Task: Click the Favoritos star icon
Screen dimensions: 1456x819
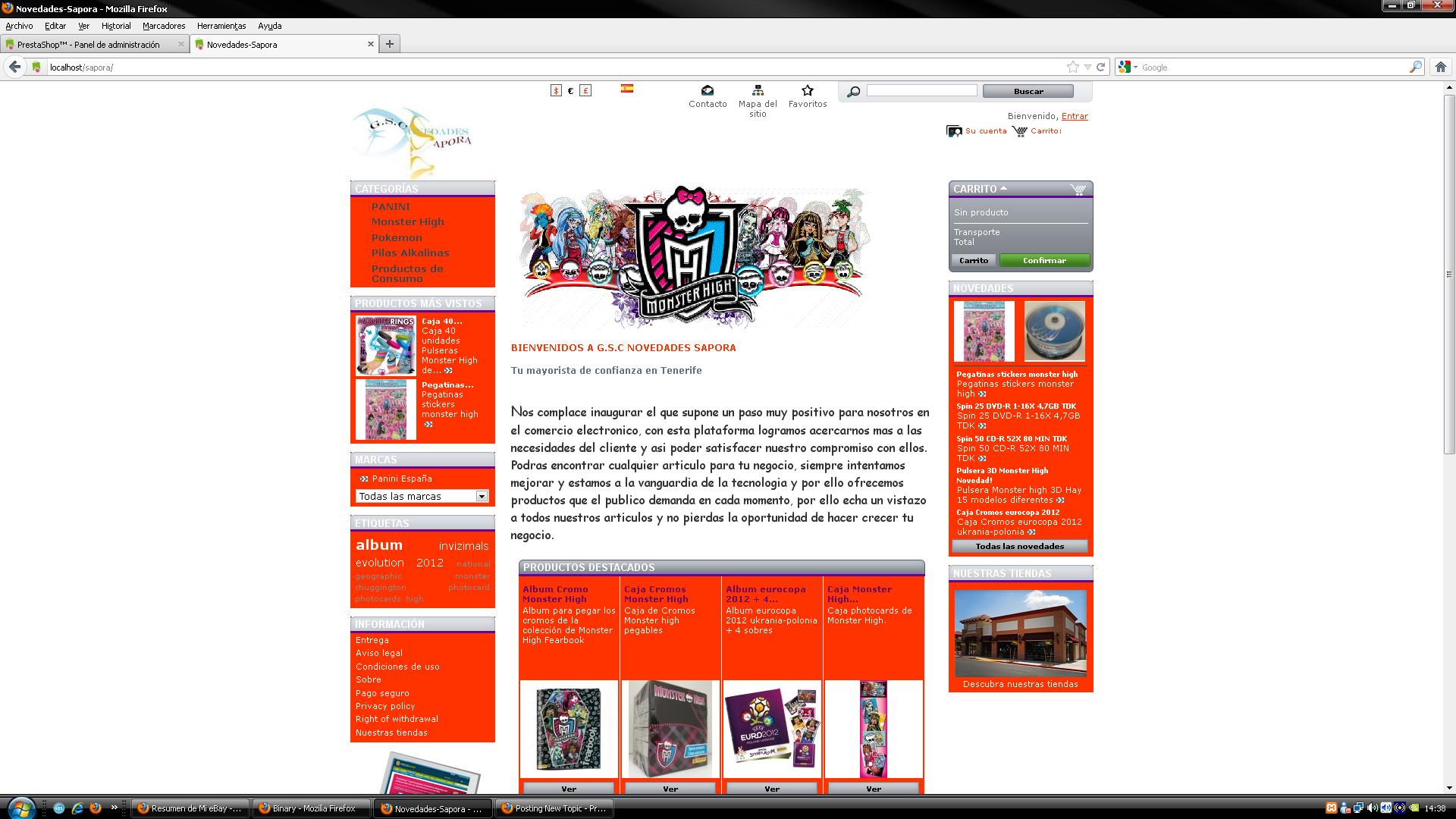Action: click(x=807, y=90)
